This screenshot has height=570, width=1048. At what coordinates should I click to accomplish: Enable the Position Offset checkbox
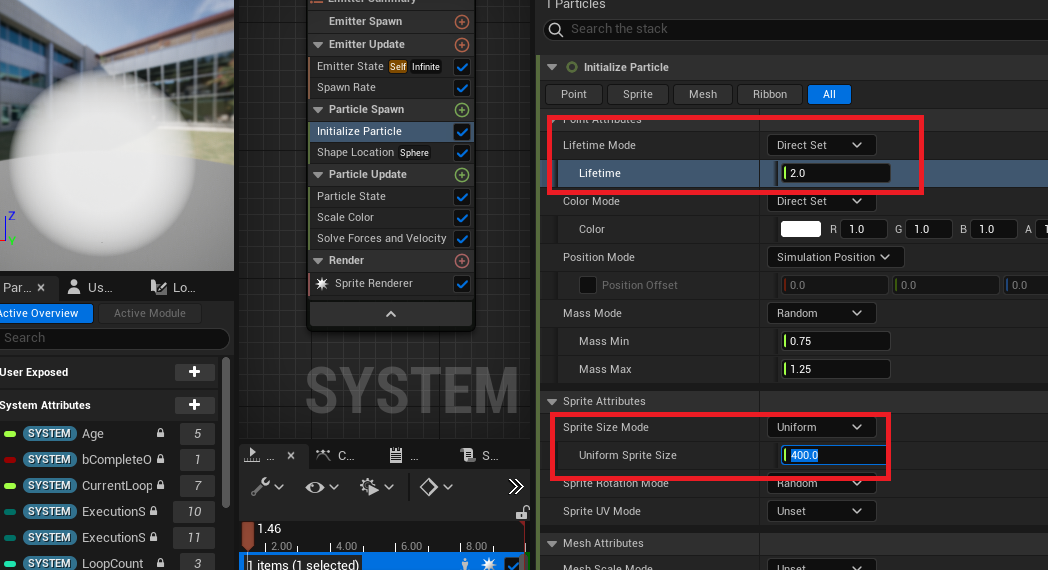[587, 285]
